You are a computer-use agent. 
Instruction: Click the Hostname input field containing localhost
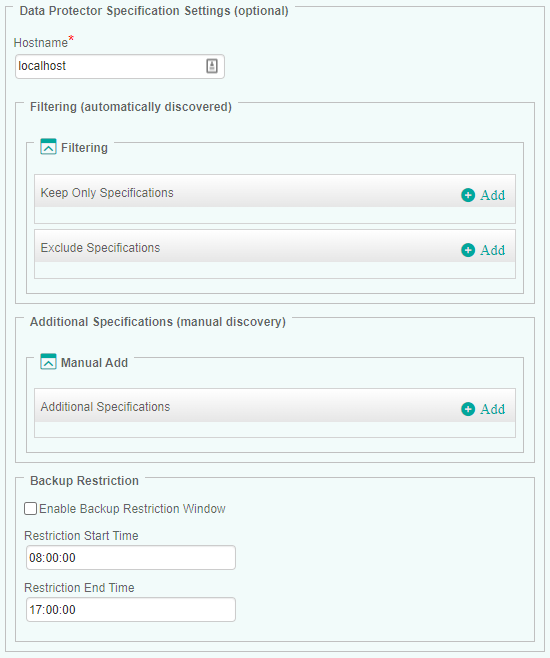click(x=120, y=66)
